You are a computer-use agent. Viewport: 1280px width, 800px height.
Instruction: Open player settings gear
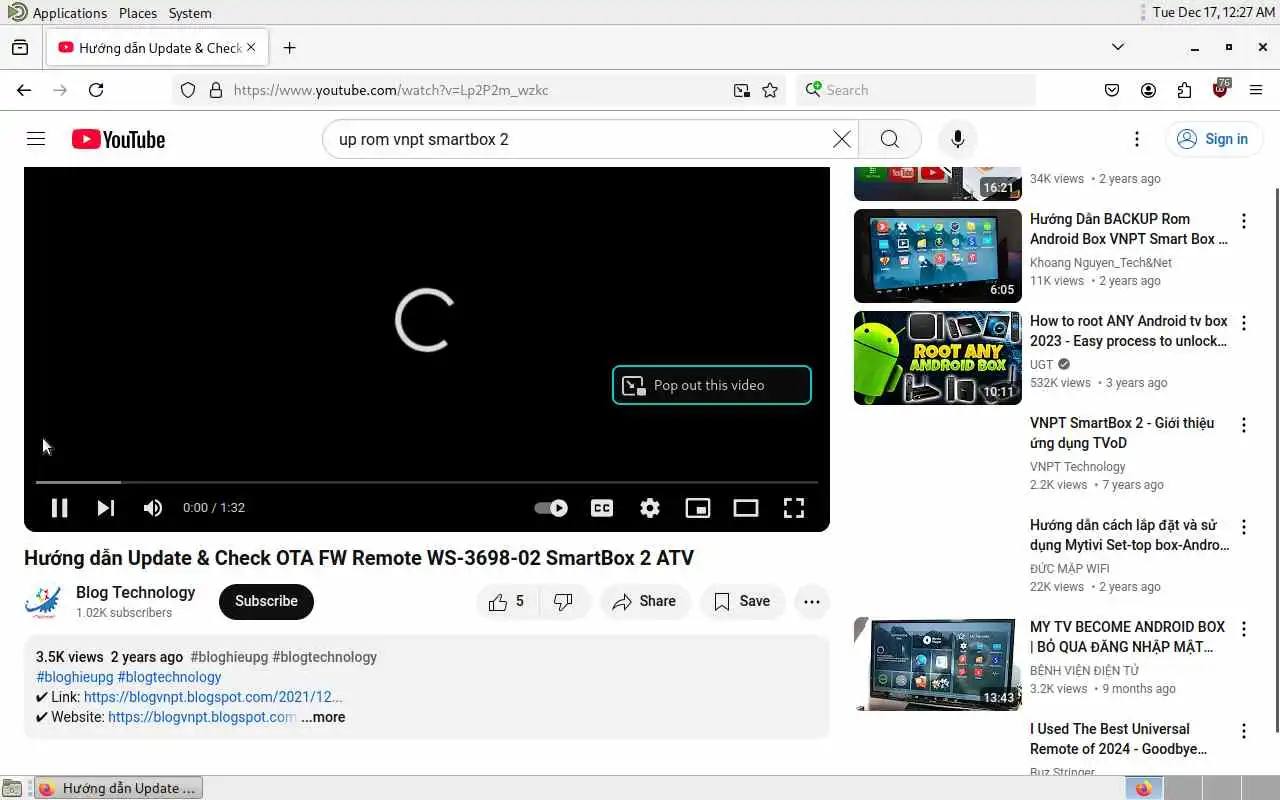650,508
